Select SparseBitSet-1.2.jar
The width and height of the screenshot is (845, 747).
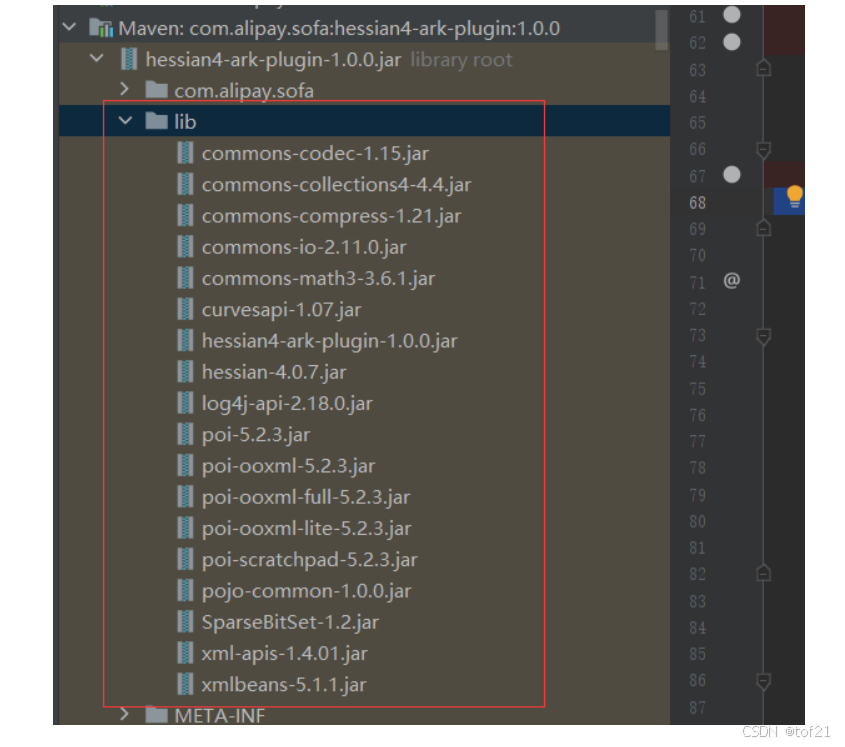290,622
